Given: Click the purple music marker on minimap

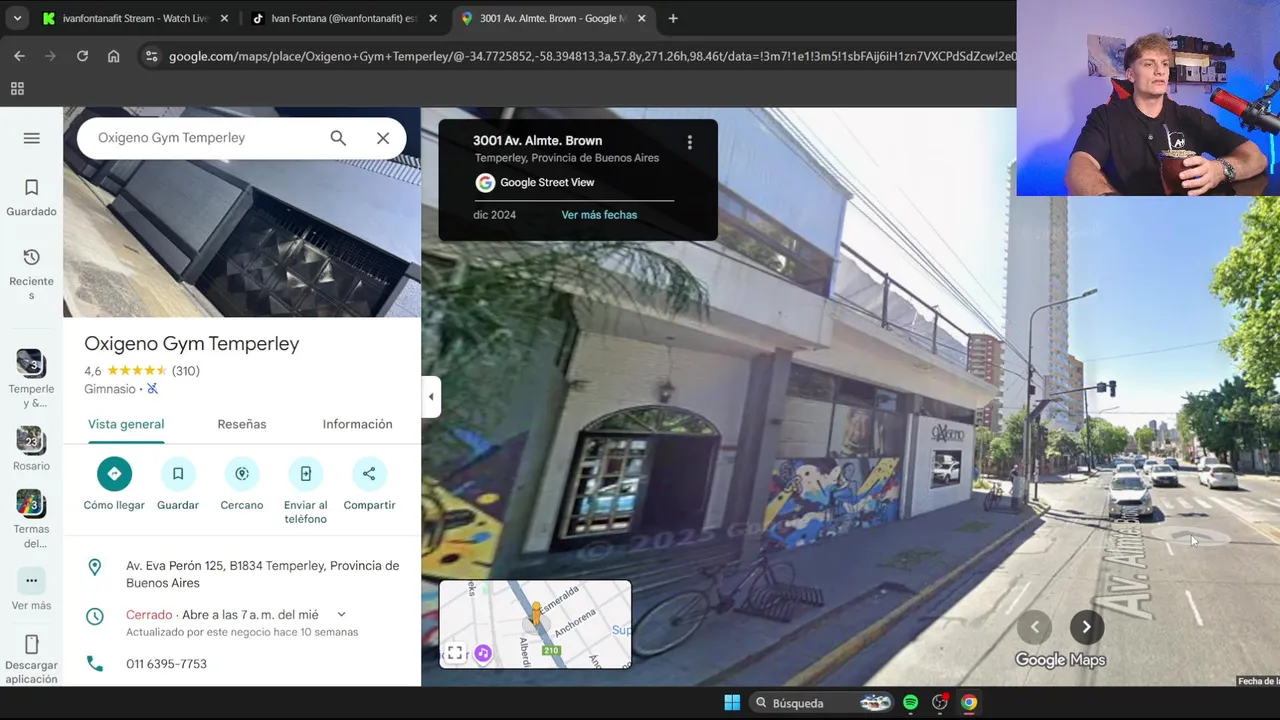Looking at the screenshot, I should pyautogui.click(x=483, y=653).
